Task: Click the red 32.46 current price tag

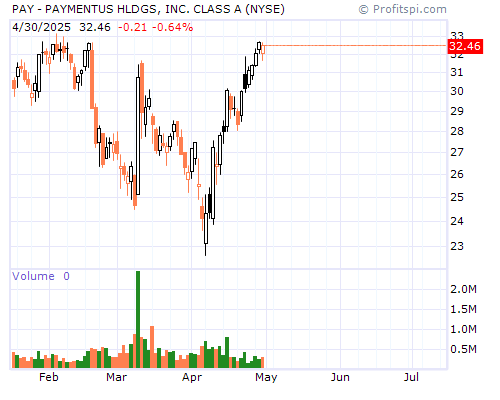Action: pos(465,46)
